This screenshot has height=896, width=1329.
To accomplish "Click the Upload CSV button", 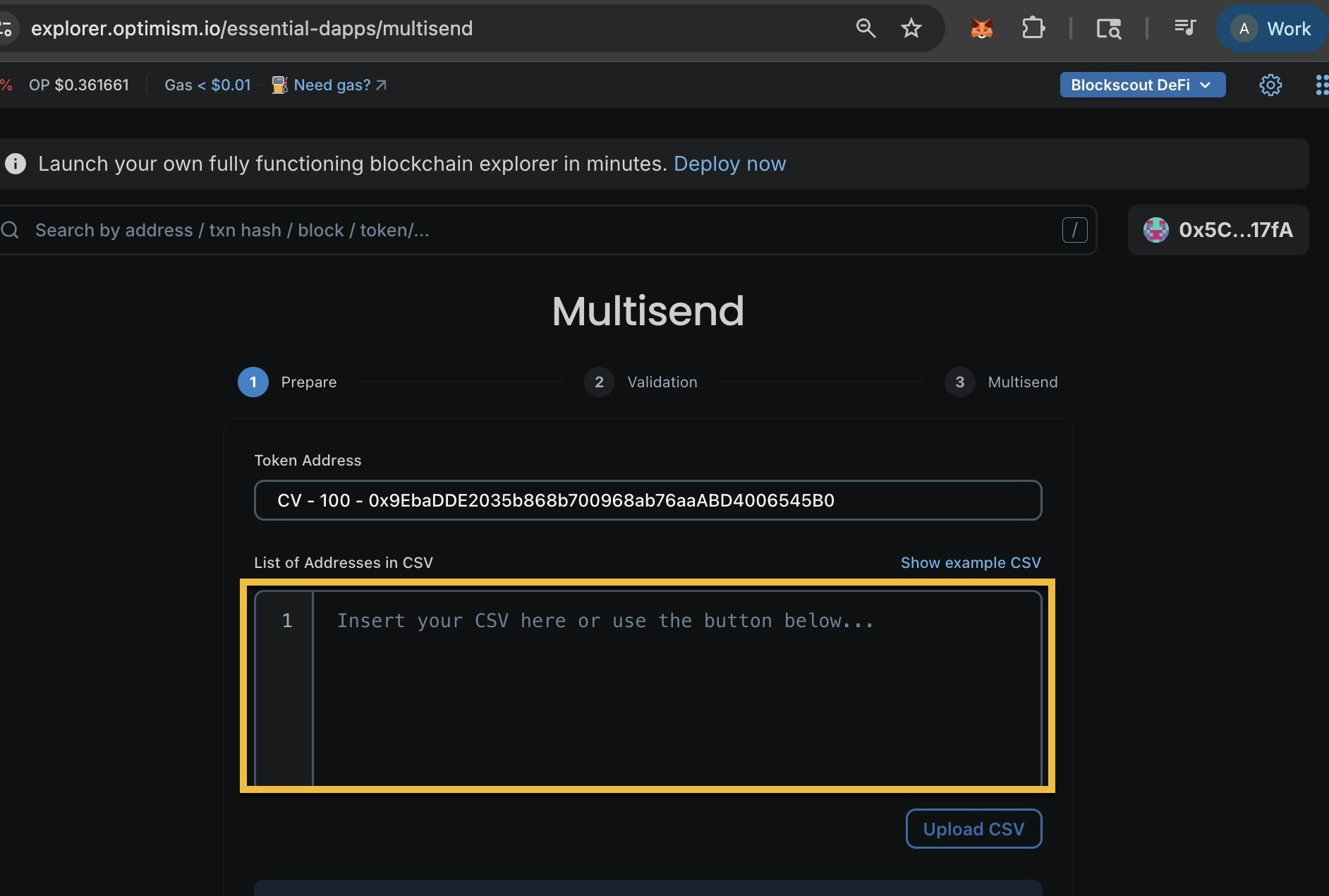I will 973,828.
